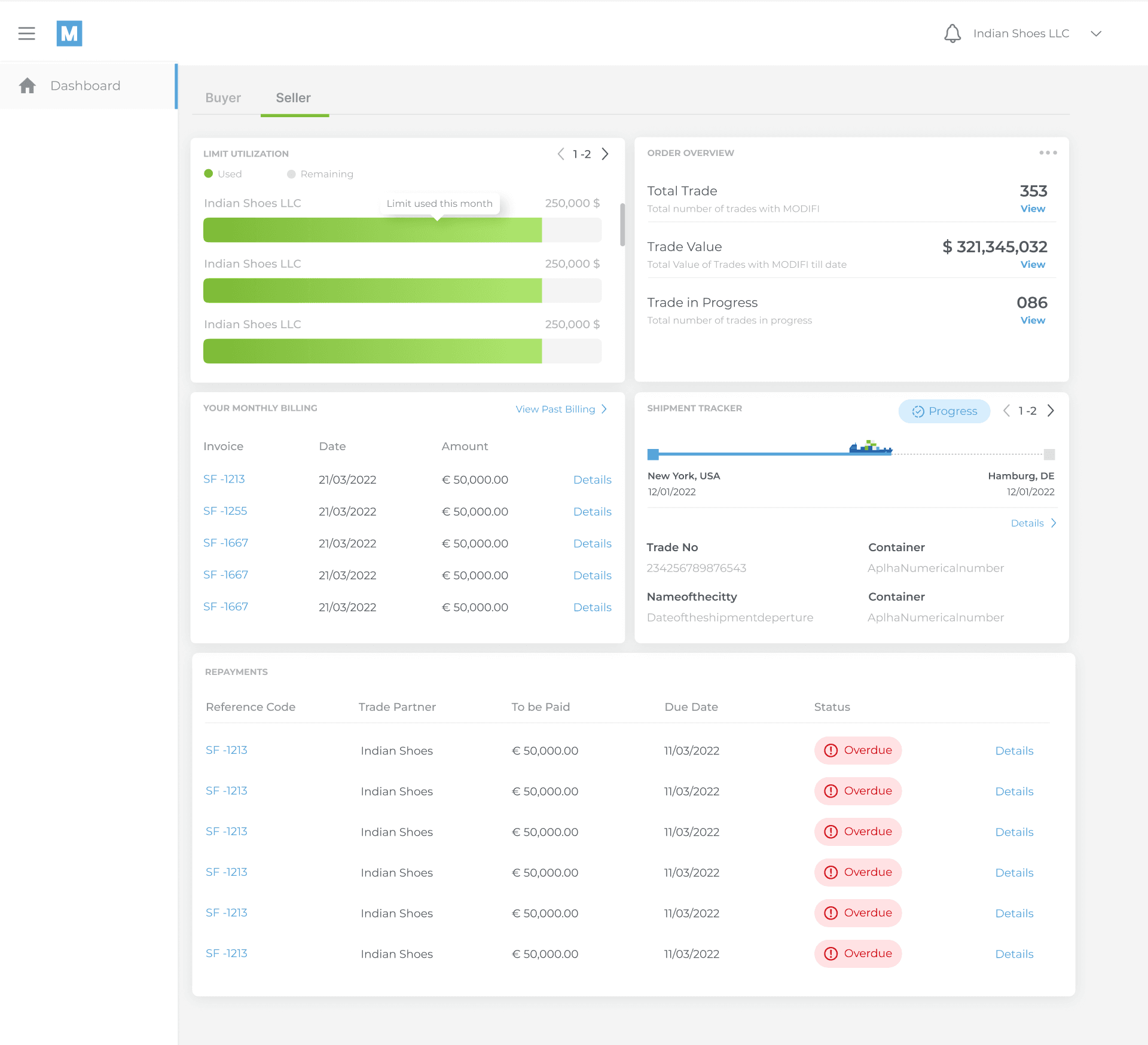This screenshot has width=1148, height=1045.
Task: Open notifications bell
Action: tap(952, 33)
